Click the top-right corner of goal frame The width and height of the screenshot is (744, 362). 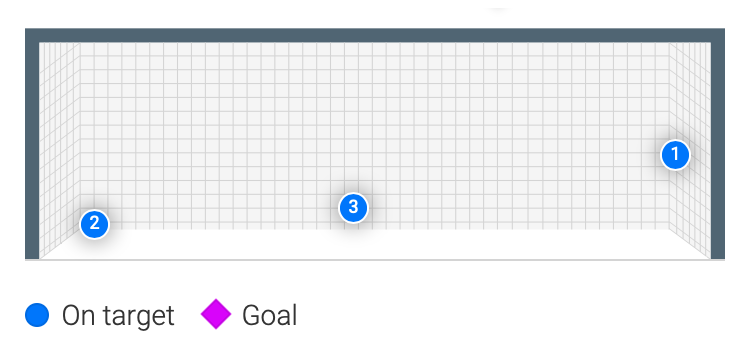coord(717,36)
